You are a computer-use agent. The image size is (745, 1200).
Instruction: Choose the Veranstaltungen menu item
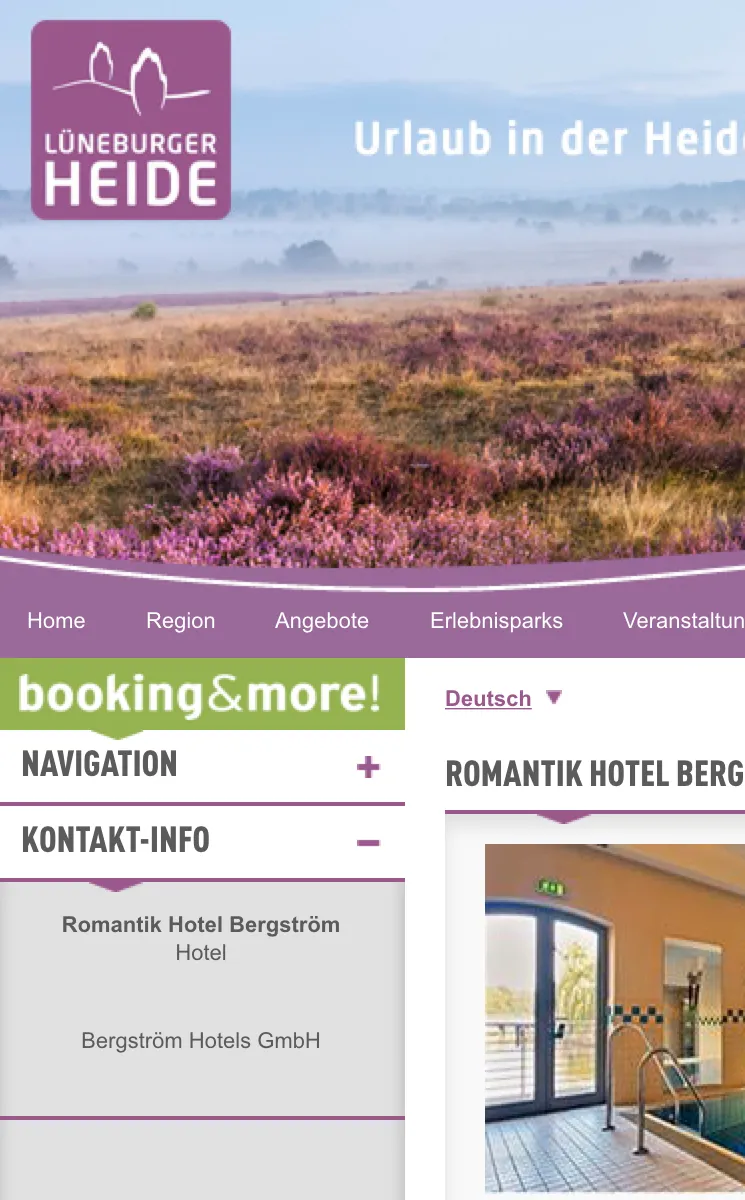click(x=684, y=621)
